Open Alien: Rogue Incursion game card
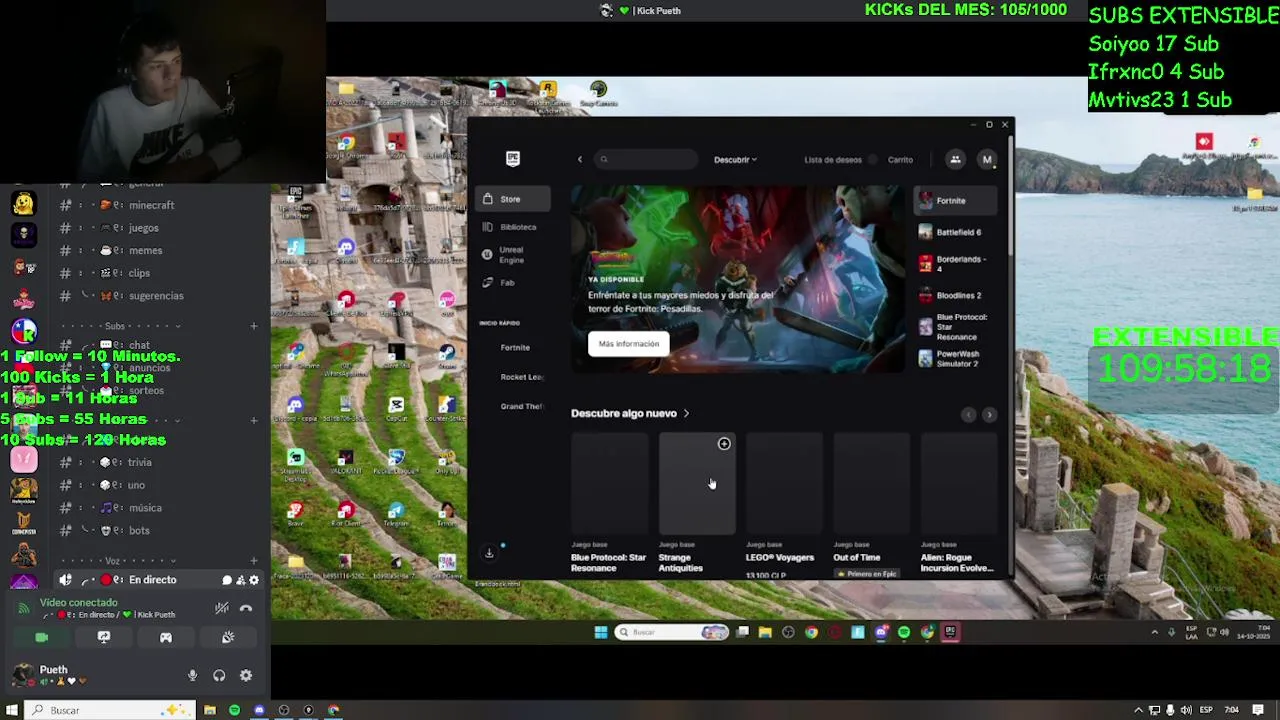Image resolution: width=1280 pixels, height=720 pixels. (958, 506)
